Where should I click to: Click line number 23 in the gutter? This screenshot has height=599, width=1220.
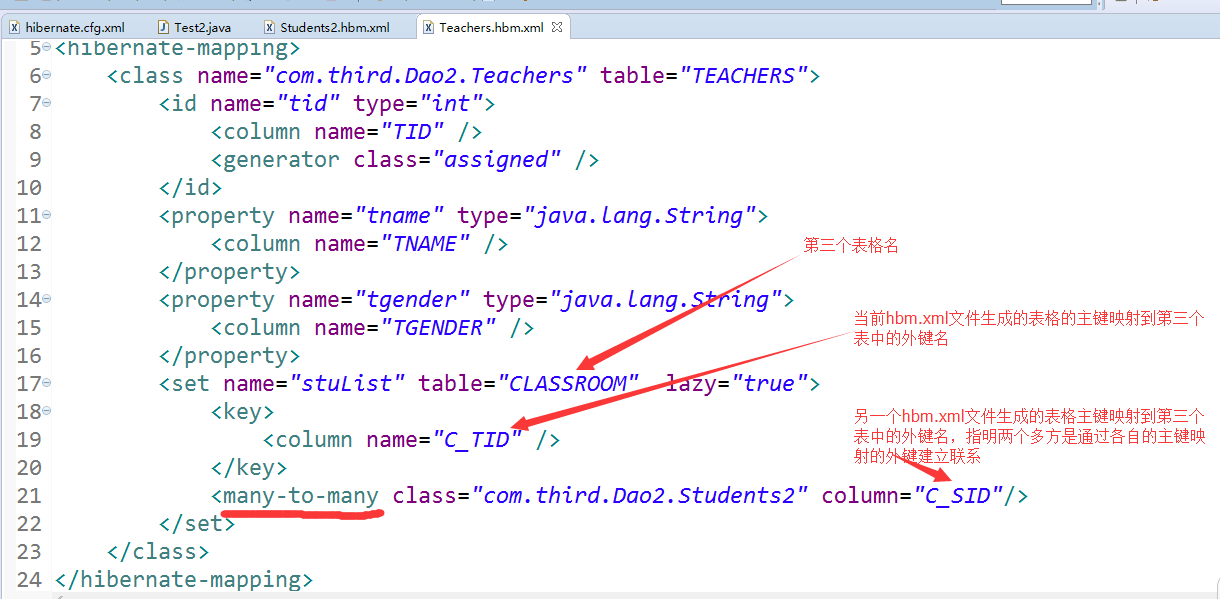click(29, 552)
